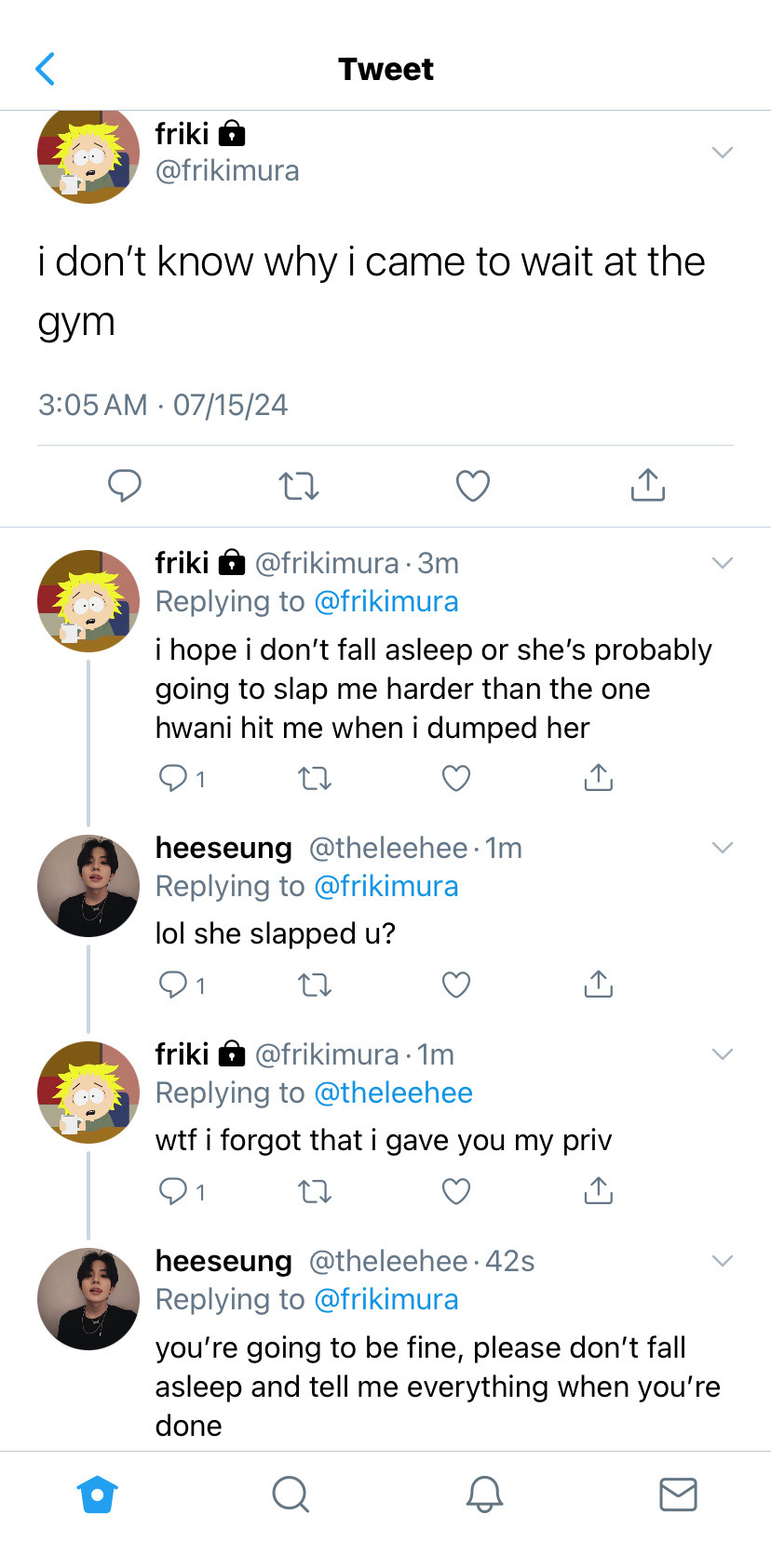
Task: Go back using the blue arrow
Action: pyautogui.click(x=45, y=69)
